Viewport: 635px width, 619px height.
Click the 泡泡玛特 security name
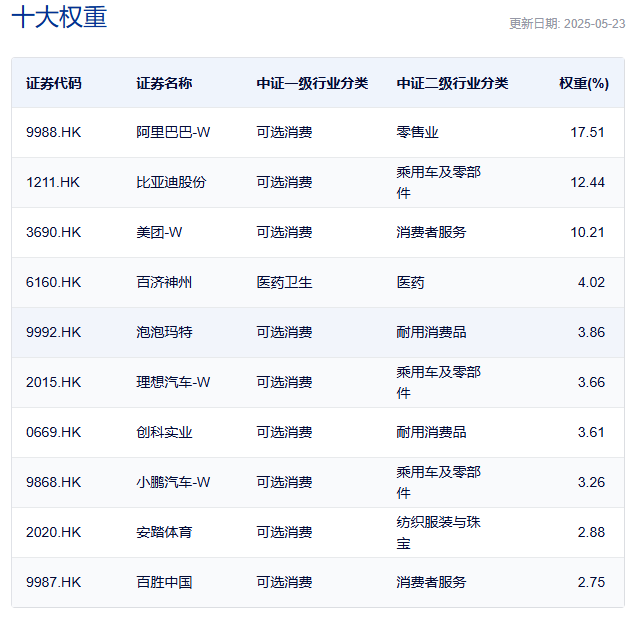(164, 332)
